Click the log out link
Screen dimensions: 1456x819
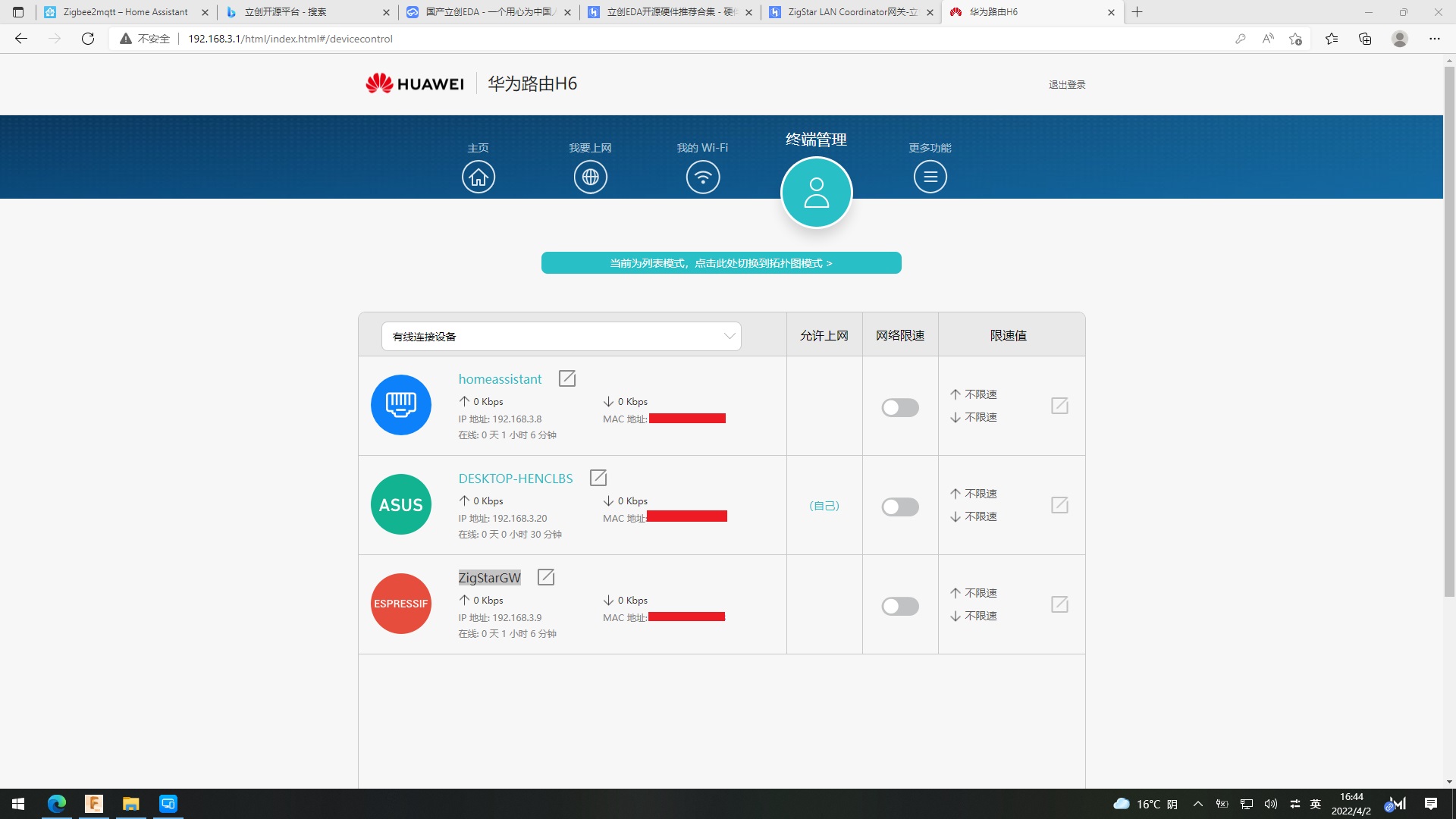(1066, 84)
